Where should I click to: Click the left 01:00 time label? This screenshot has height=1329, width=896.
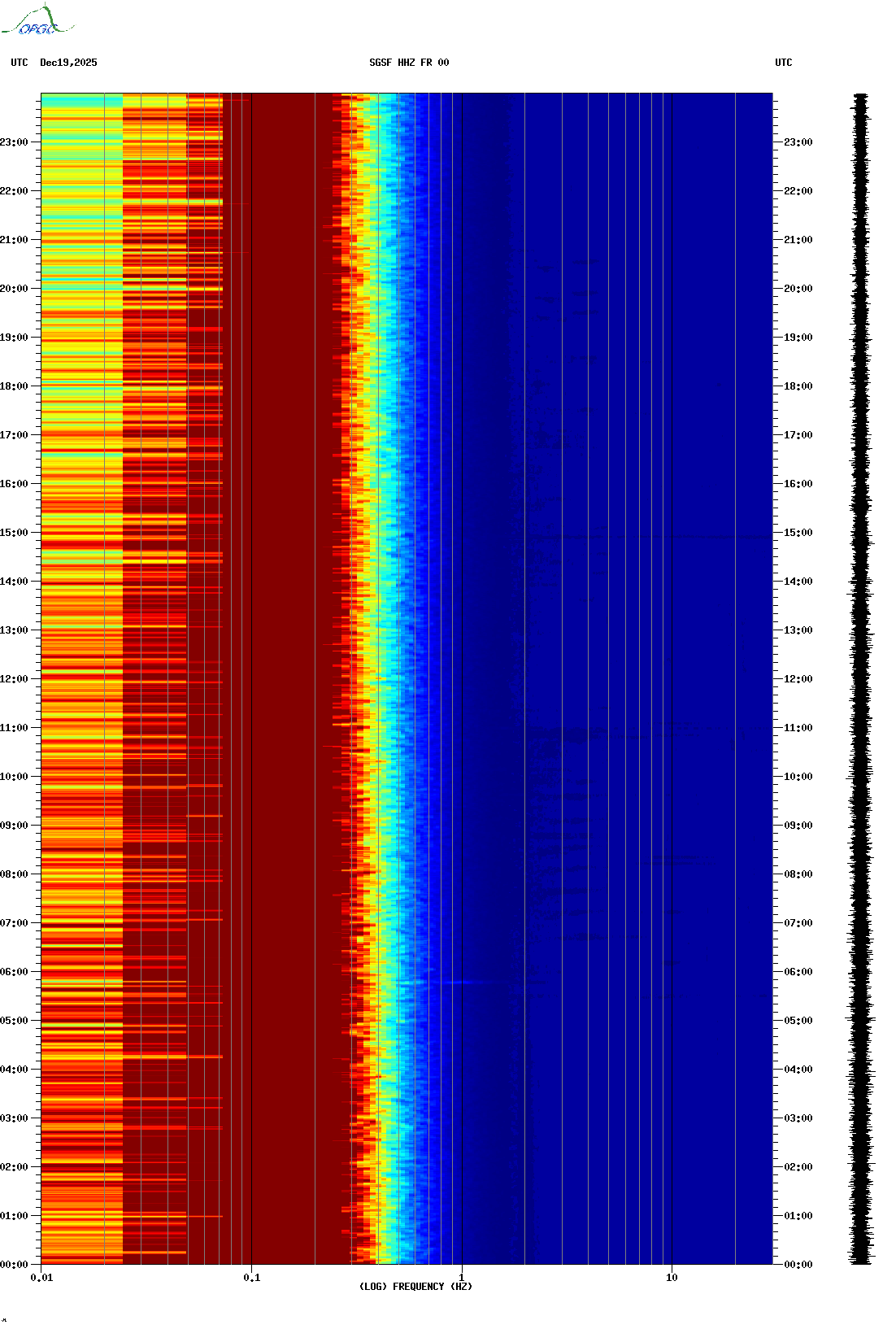click(x=14, y=1216)
